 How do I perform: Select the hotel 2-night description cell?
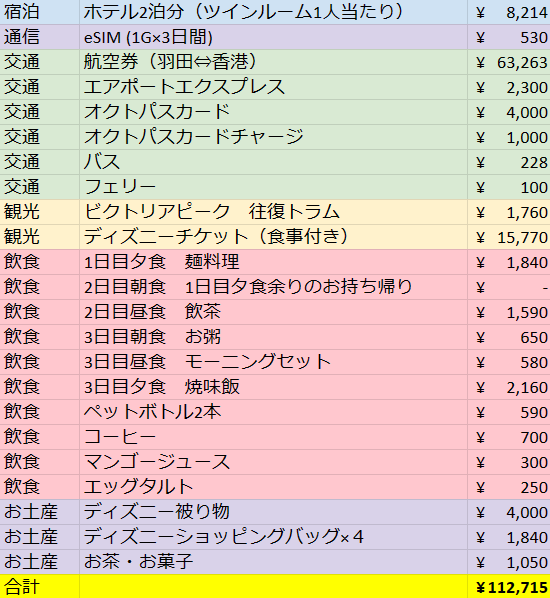[x=273, y=12]
